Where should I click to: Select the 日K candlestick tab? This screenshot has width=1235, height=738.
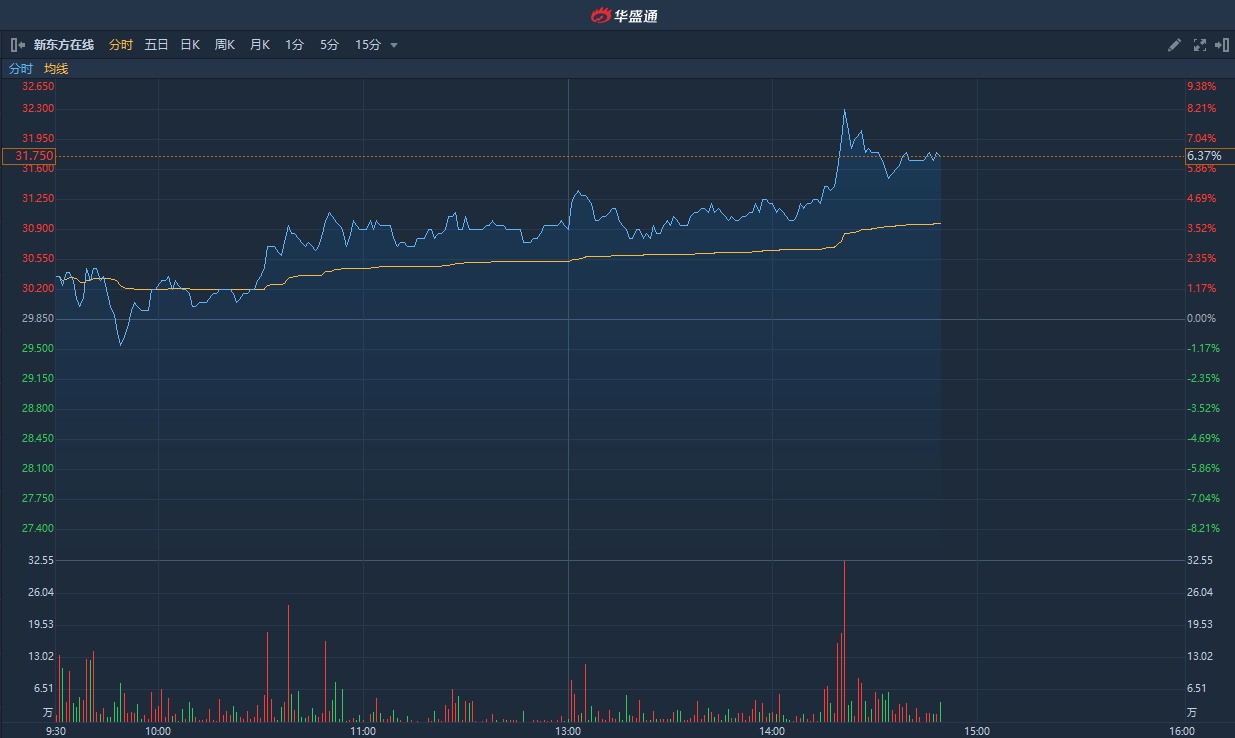pyautogui.click(x=190, y=45)
